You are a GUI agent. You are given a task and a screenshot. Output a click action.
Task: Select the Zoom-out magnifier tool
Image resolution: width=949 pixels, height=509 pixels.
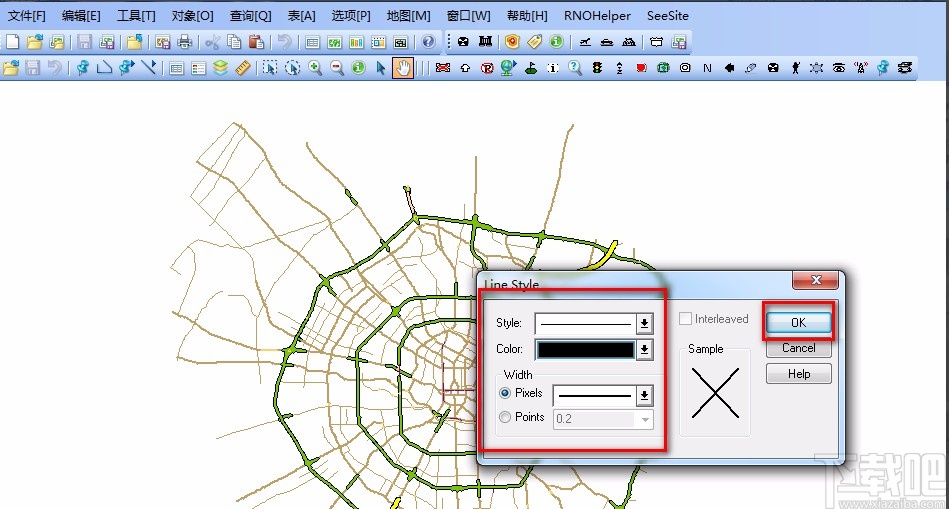coord(337,68)
